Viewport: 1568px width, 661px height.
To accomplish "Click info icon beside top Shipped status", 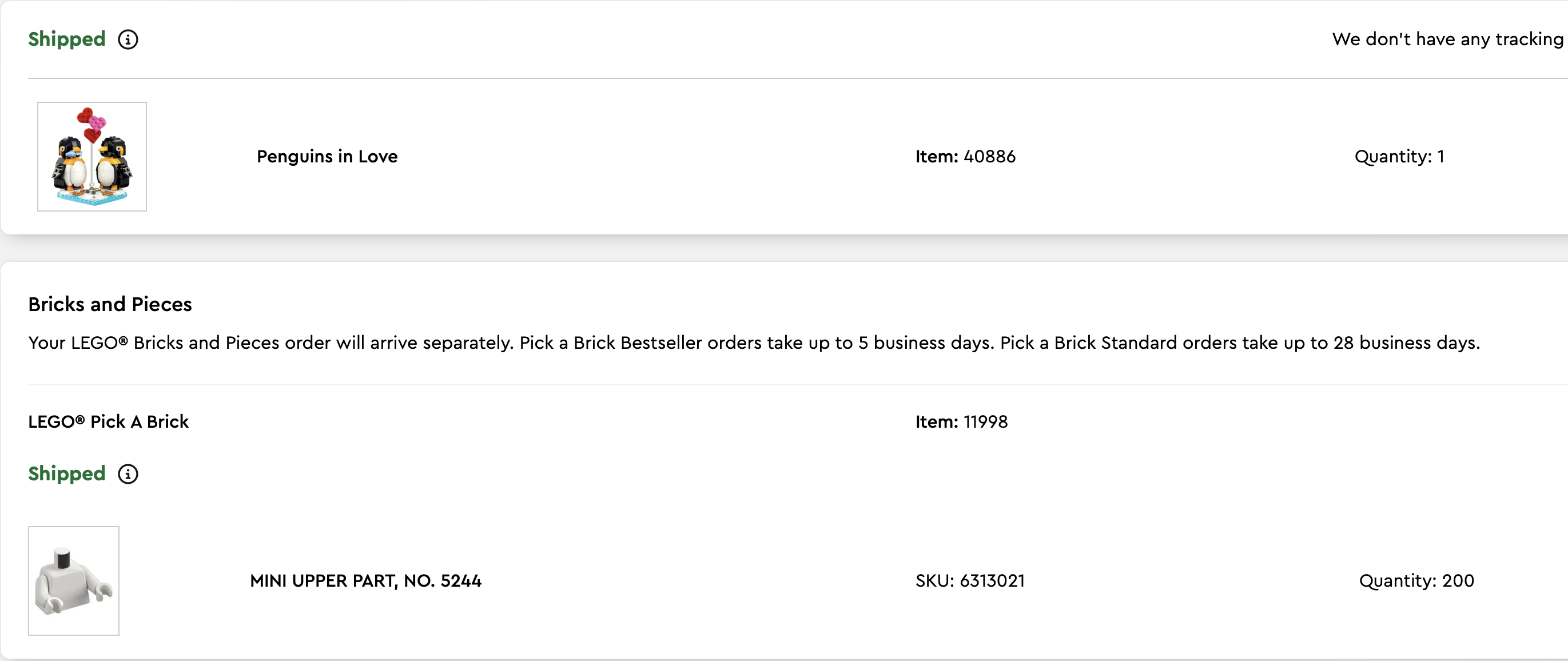I will pos(128,39).
